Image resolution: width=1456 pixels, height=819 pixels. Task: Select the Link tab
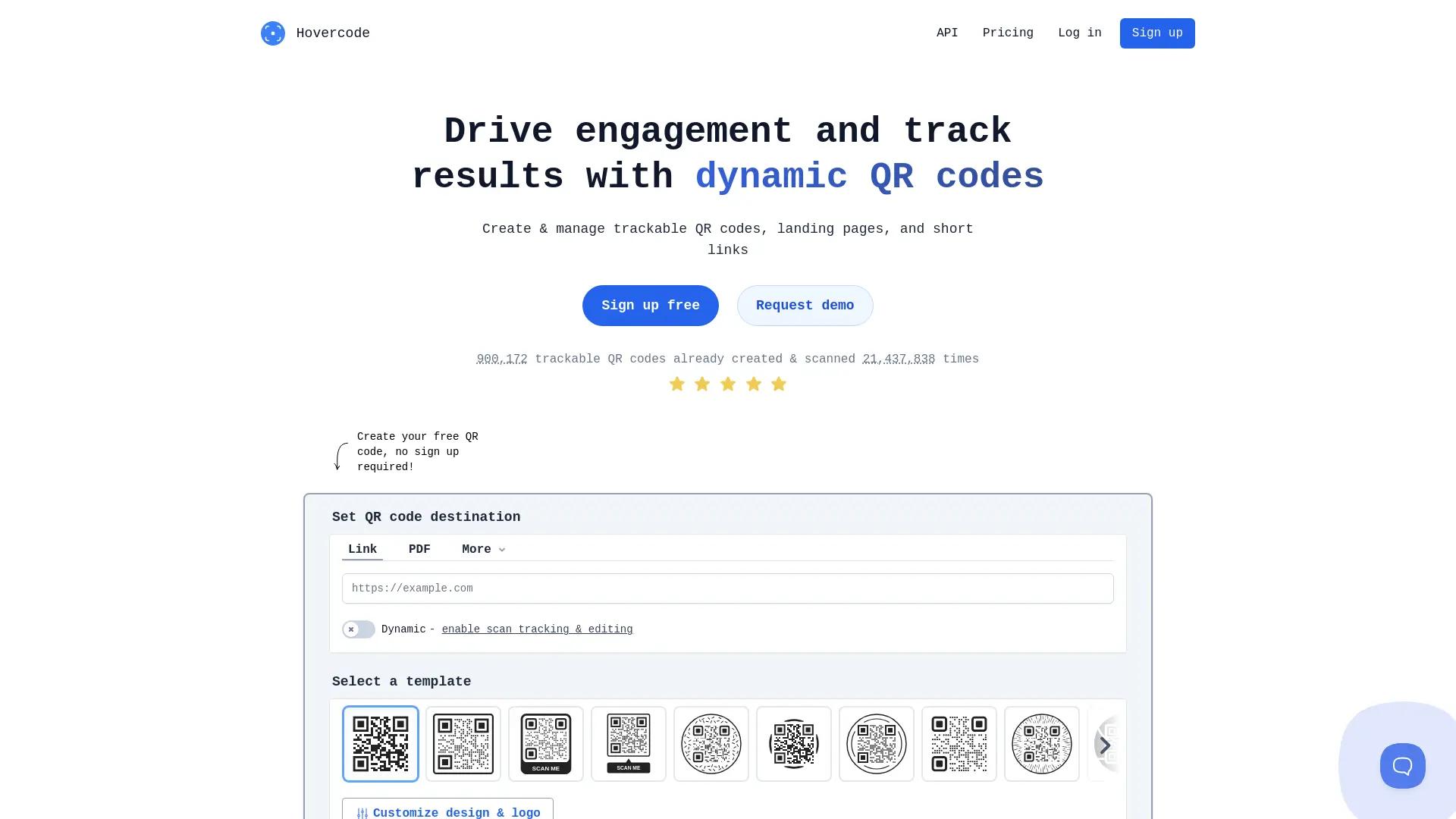(x=362, y=549)
